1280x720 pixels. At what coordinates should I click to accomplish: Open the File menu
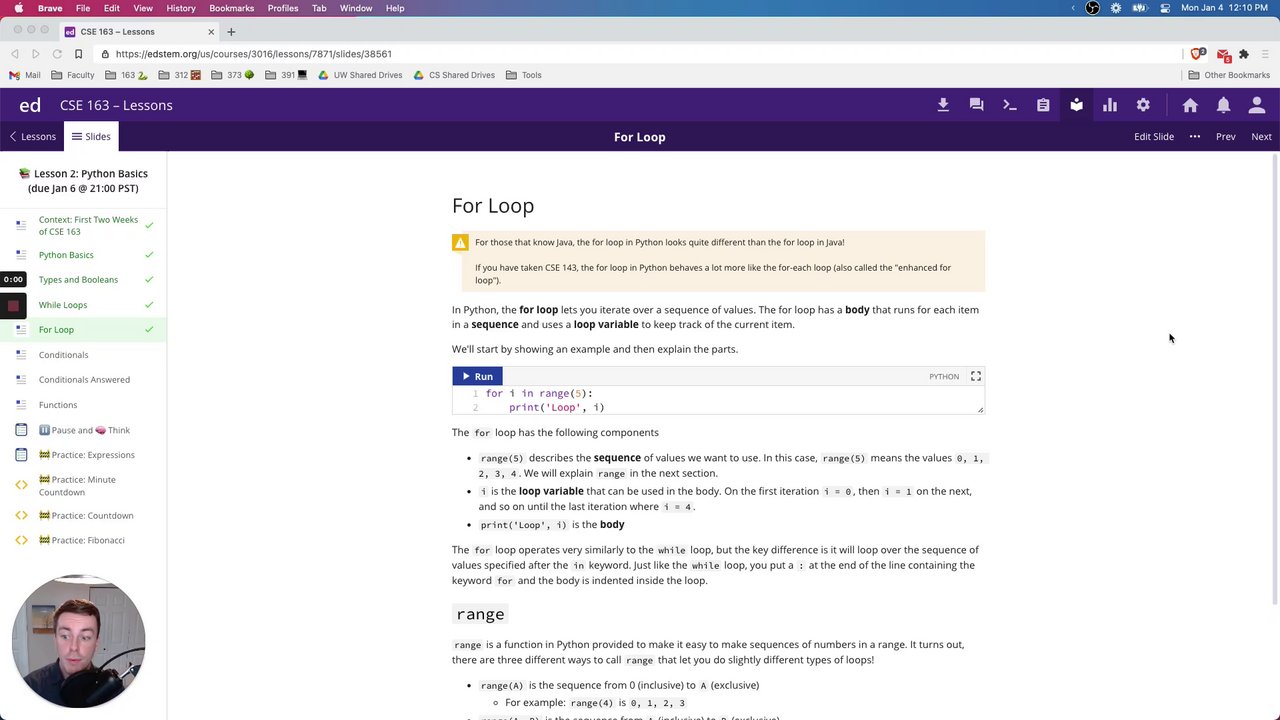coord(83,8)
